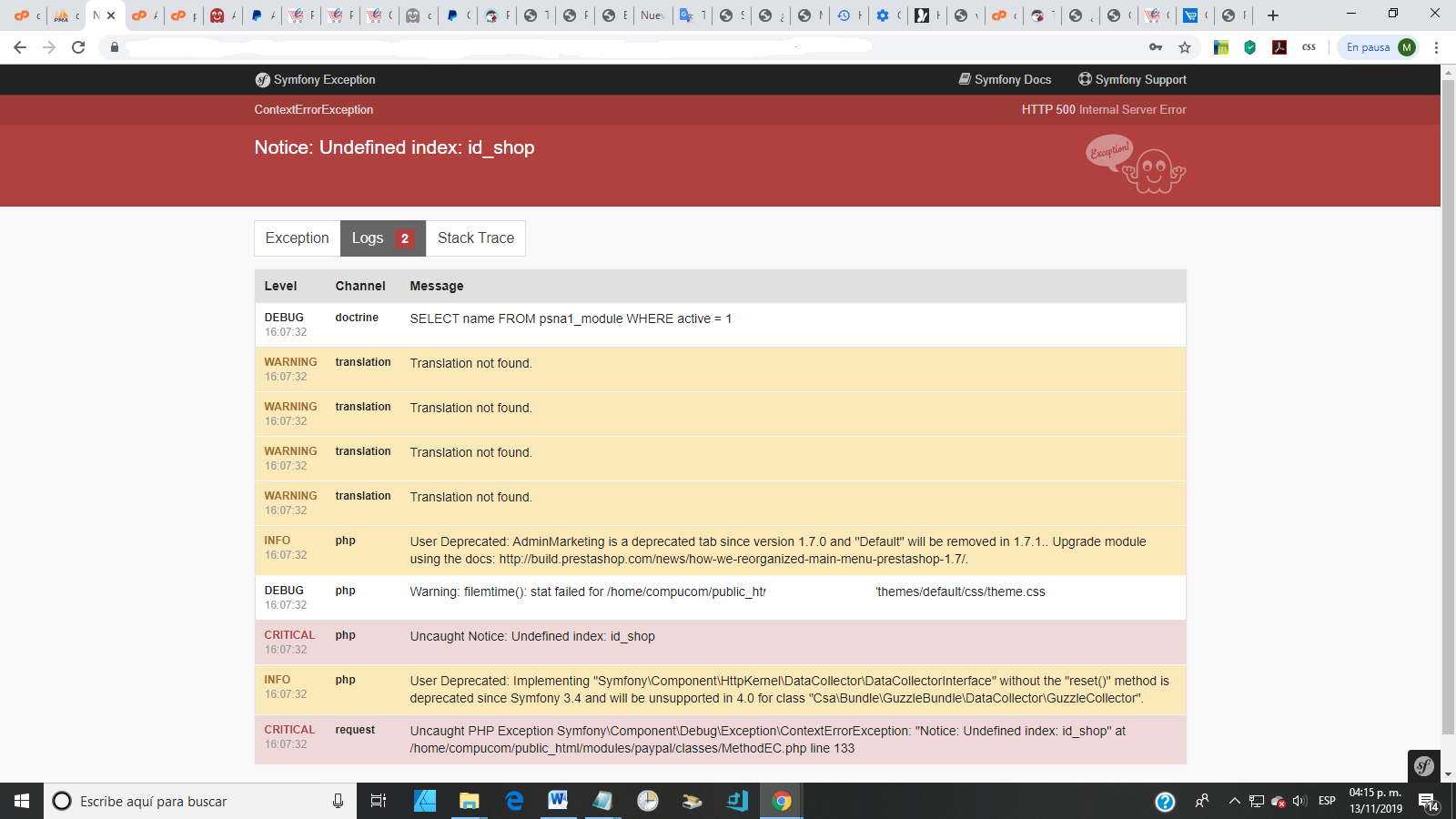The height and width of the screenshot is (819, 1456).
Task: Click the CSS extension icon
Action: 1309,47
